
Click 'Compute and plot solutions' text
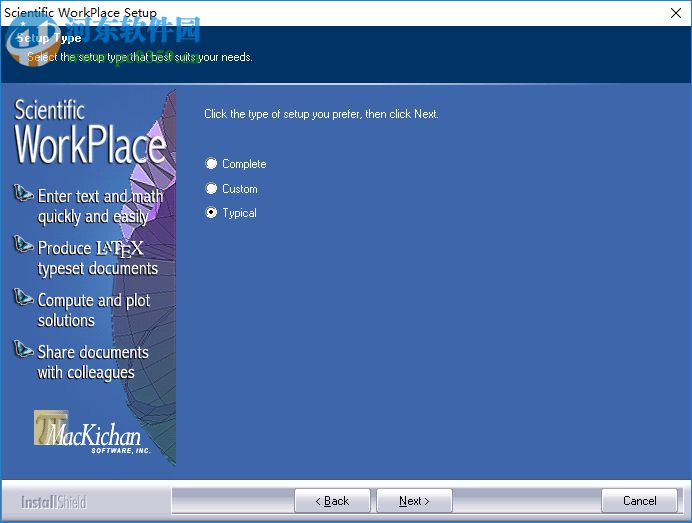(94, 310)
